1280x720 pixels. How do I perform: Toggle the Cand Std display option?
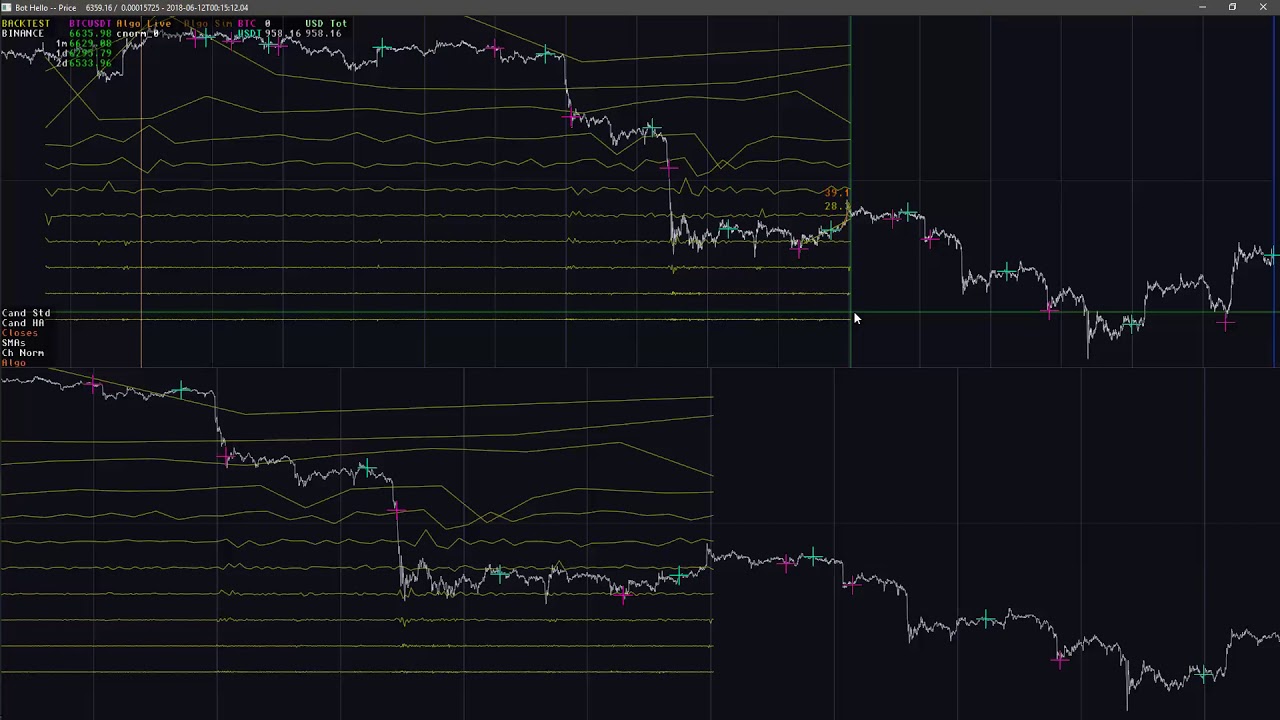click(x=25, y=313)
